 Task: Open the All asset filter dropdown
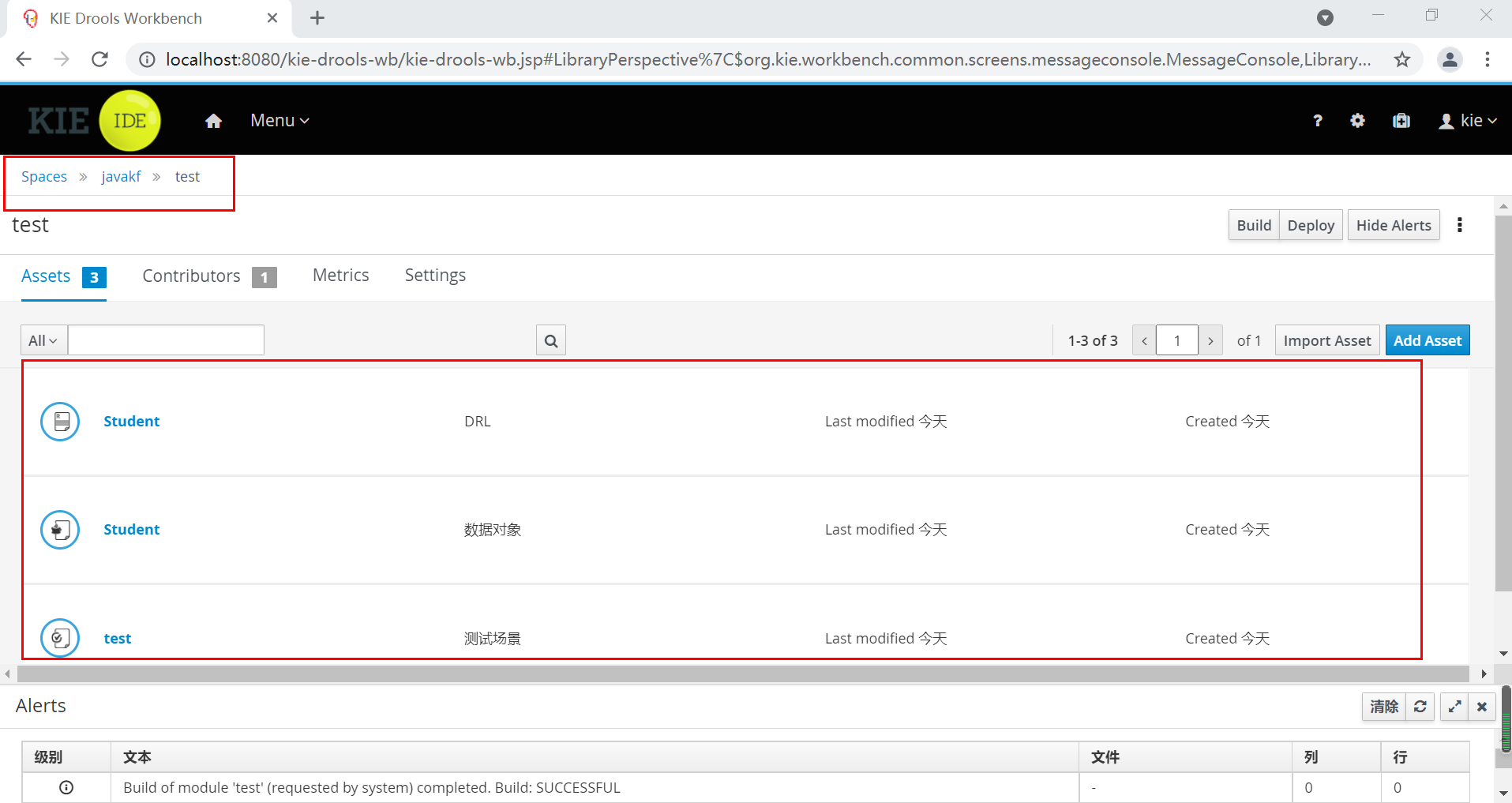[x=43, y=340]
